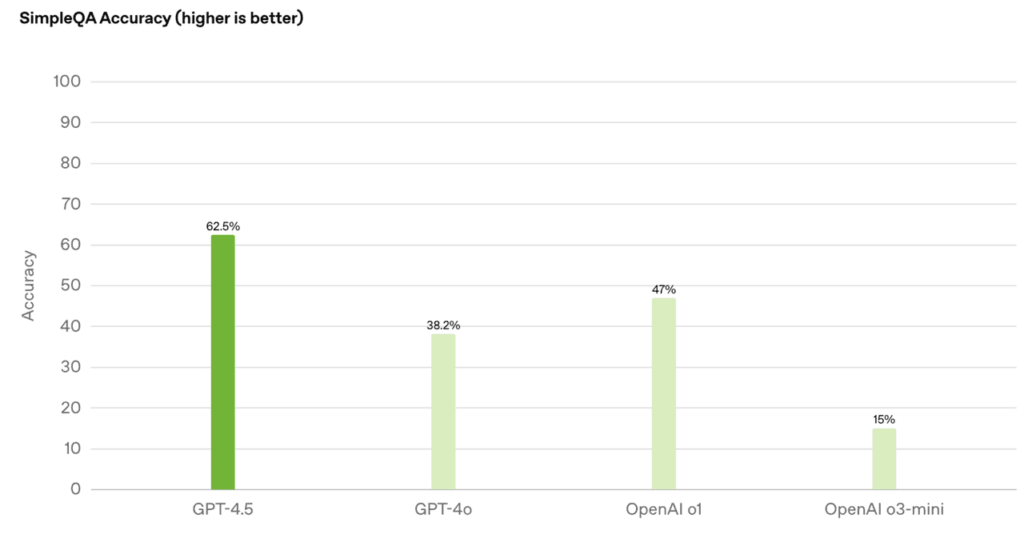Click the 62.5% value label
1024x542 pixels.
pyautogui.click(x=223, y=226)
